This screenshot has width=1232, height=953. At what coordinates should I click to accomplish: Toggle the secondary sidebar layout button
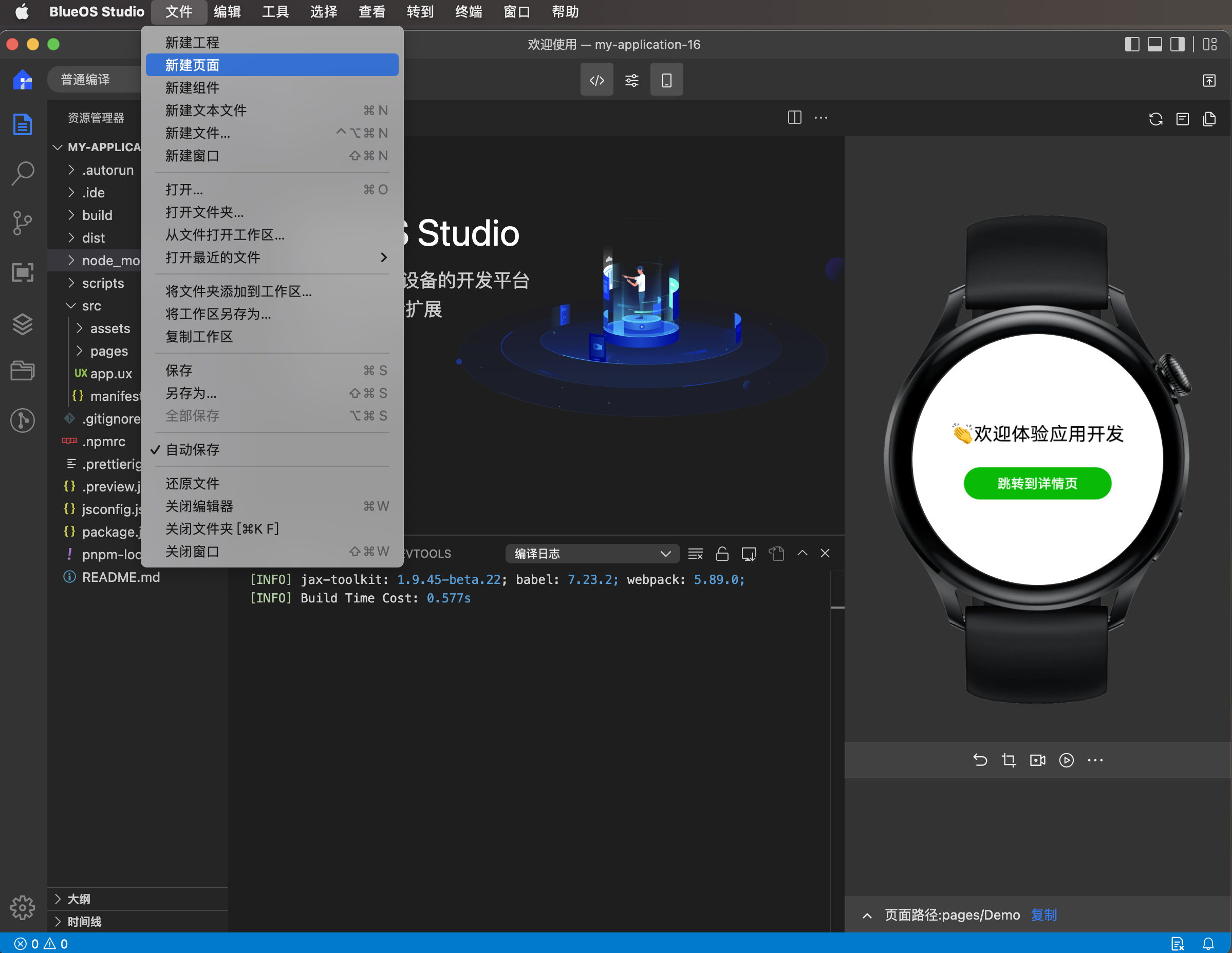pos(1177,45)
